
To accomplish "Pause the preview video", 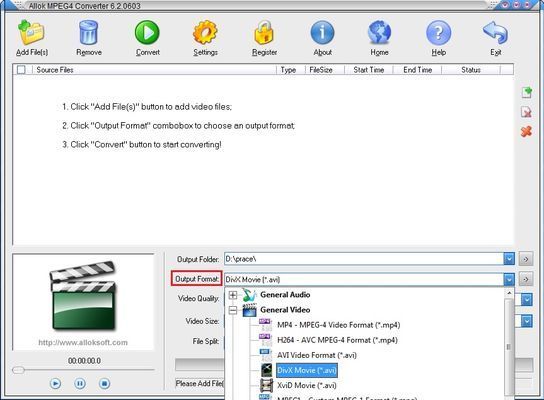I will pos(80,383).
